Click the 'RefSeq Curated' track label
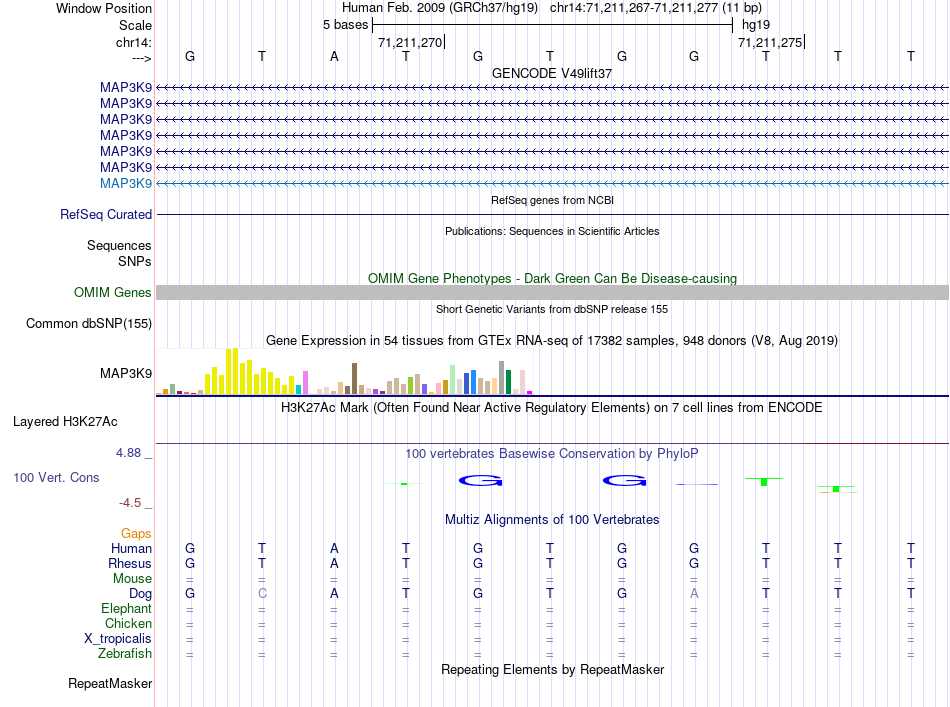This screenshot has height=707, width=950. (x=106, y=214)
